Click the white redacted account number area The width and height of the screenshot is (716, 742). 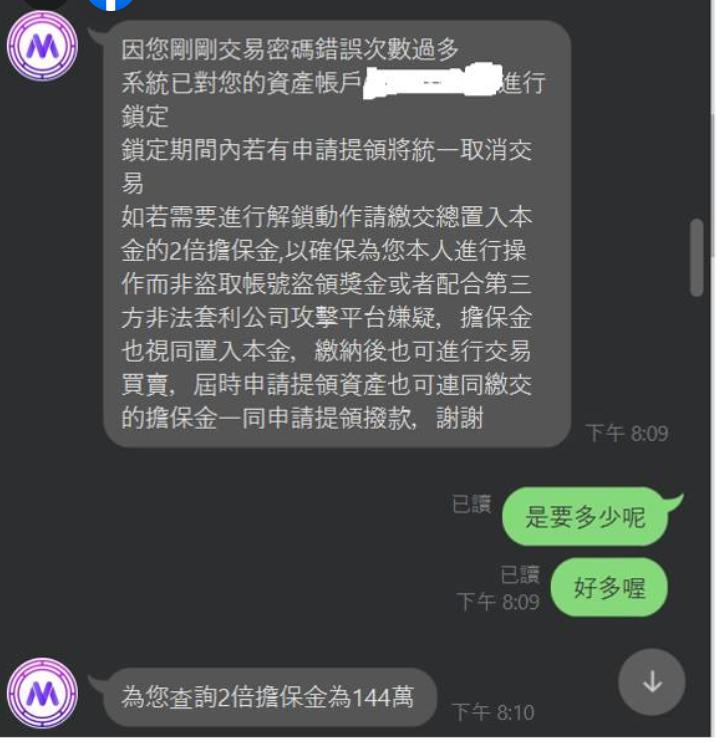431,83
